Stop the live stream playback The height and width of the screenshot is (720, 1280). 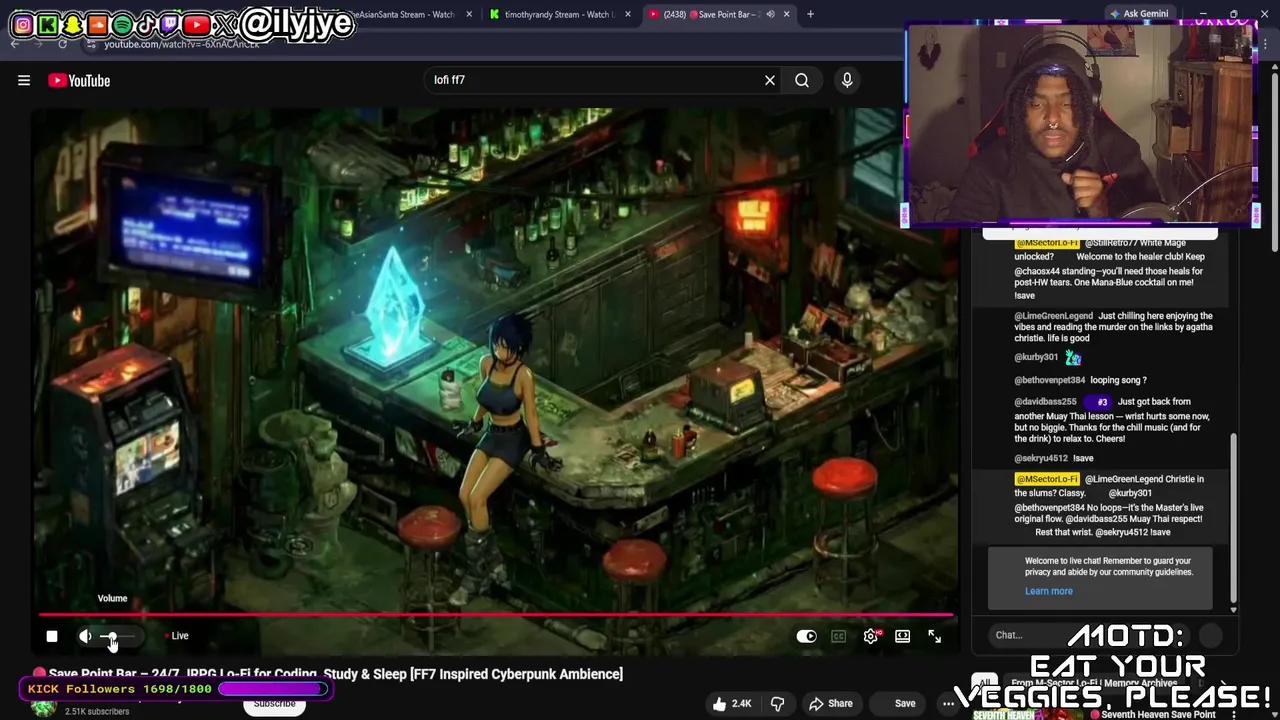point(52,636)
